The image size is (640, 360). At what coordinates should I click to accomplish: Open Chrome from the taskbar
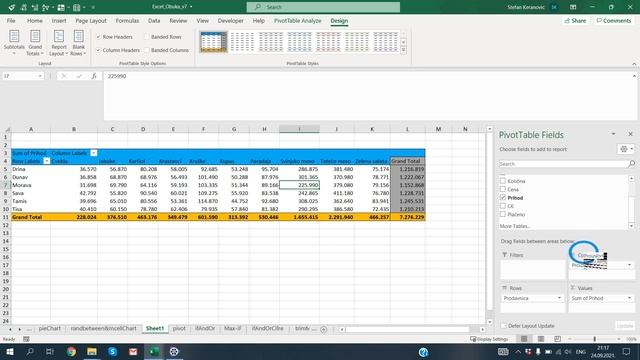[x=71, y=351]
